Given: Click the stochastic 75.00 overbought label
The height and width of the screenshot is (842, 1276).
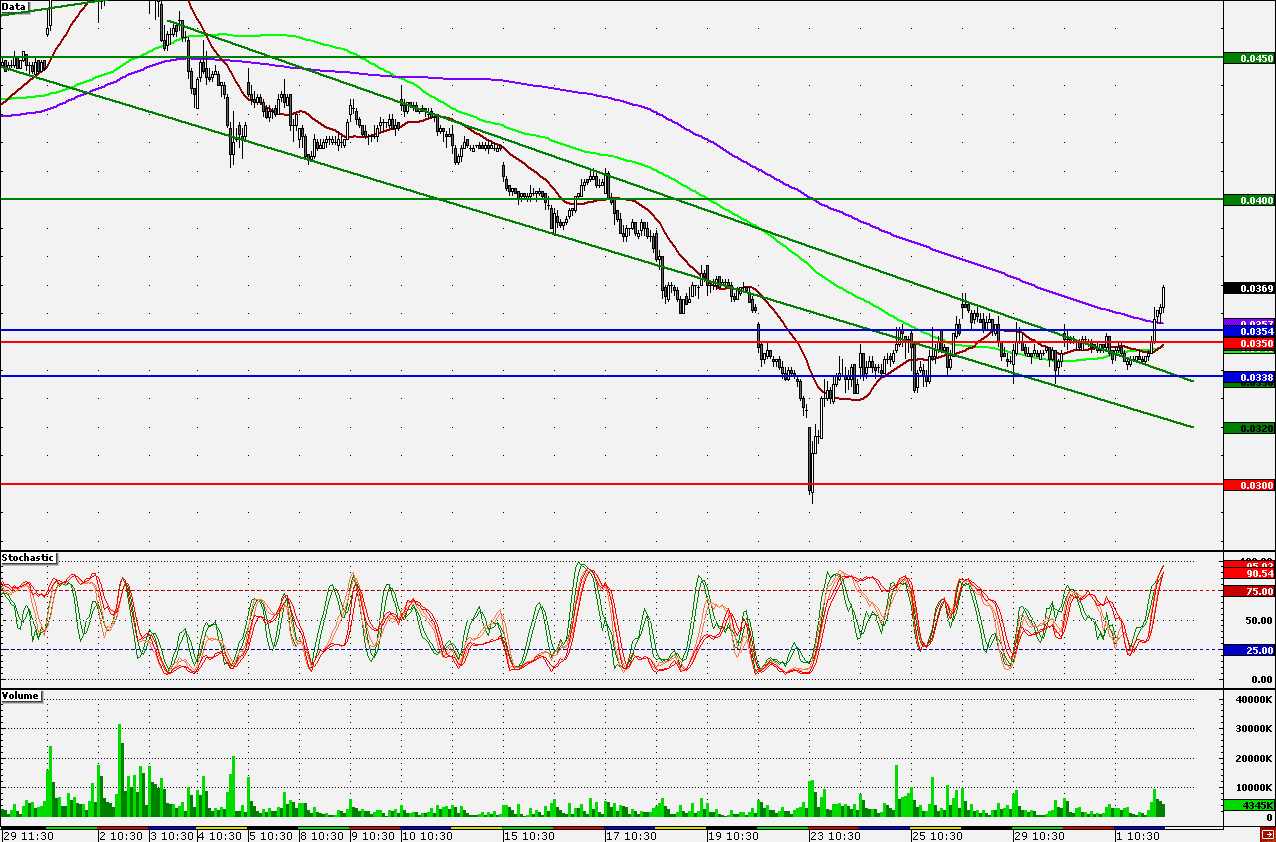Looking at the screenshot, I should click(1250, 592).
